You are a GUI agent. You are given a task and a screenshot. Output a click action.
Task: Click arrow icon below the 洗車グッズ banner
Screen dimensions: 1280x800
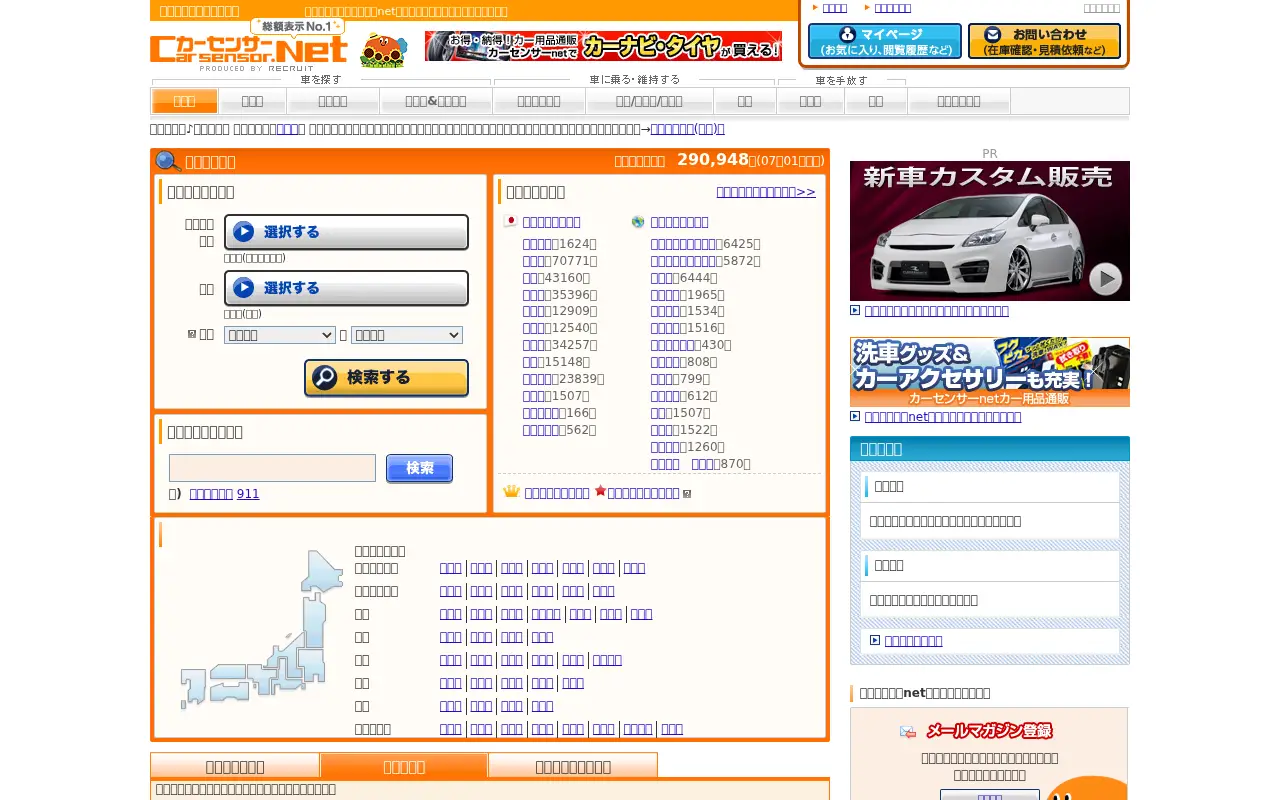coord(855,416)
